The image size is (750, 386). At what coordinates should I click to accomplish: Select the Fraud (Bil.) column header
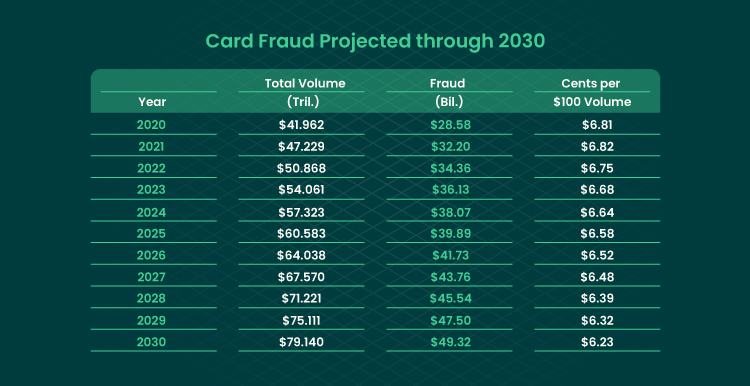[x=449, y=92]
